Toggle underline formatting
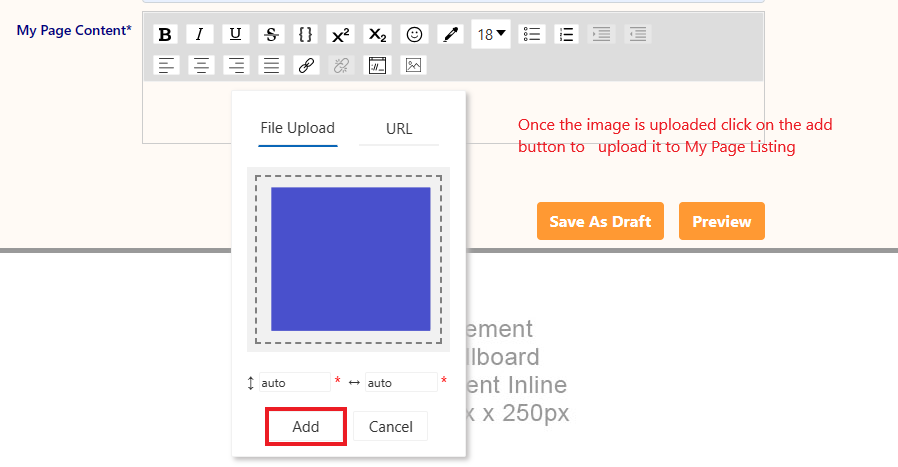This screenshot has width=898, height=467. 234,34
